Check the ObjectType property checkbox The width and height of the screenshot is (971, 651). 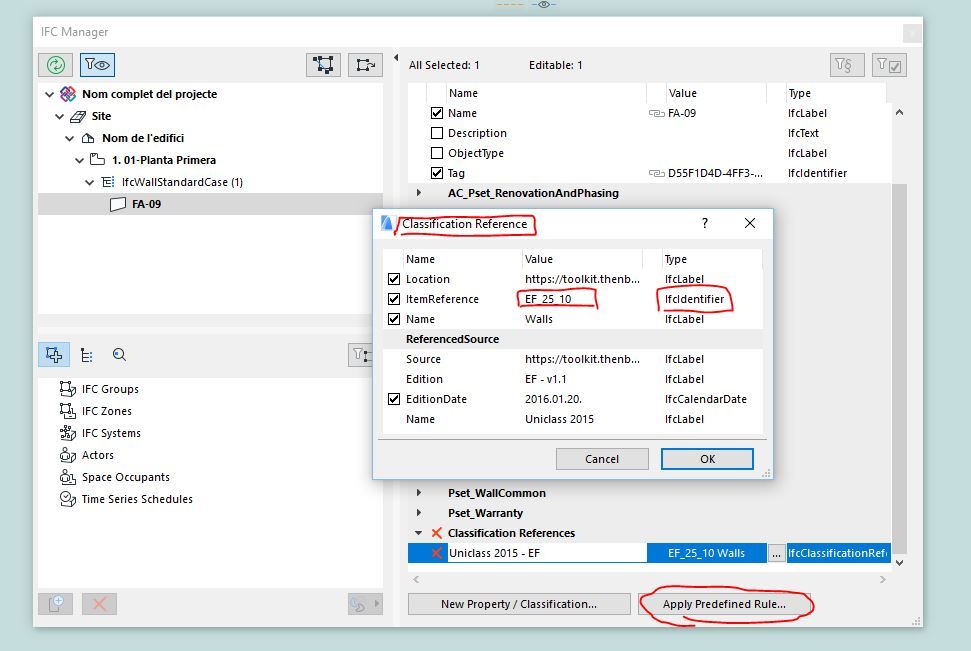click(437, 153)
